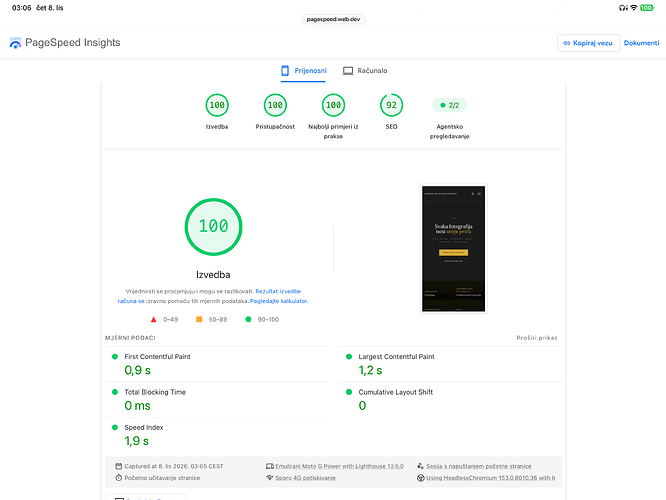The height and width of the screenshot is (500, 666).
Task: Click green circle 90–100 legend icon
Action: (x=248, y=319)
